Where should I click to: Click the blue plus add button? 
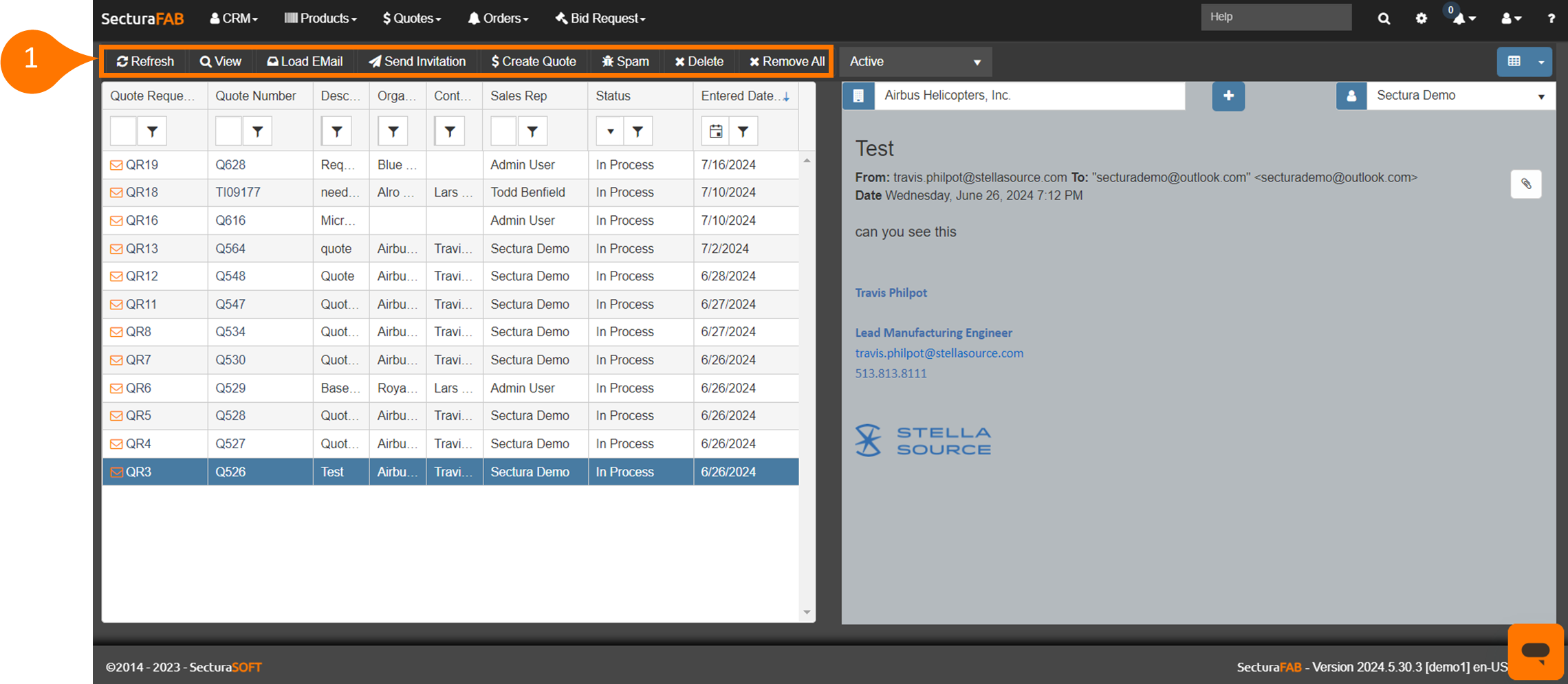tap(1228, 96)
